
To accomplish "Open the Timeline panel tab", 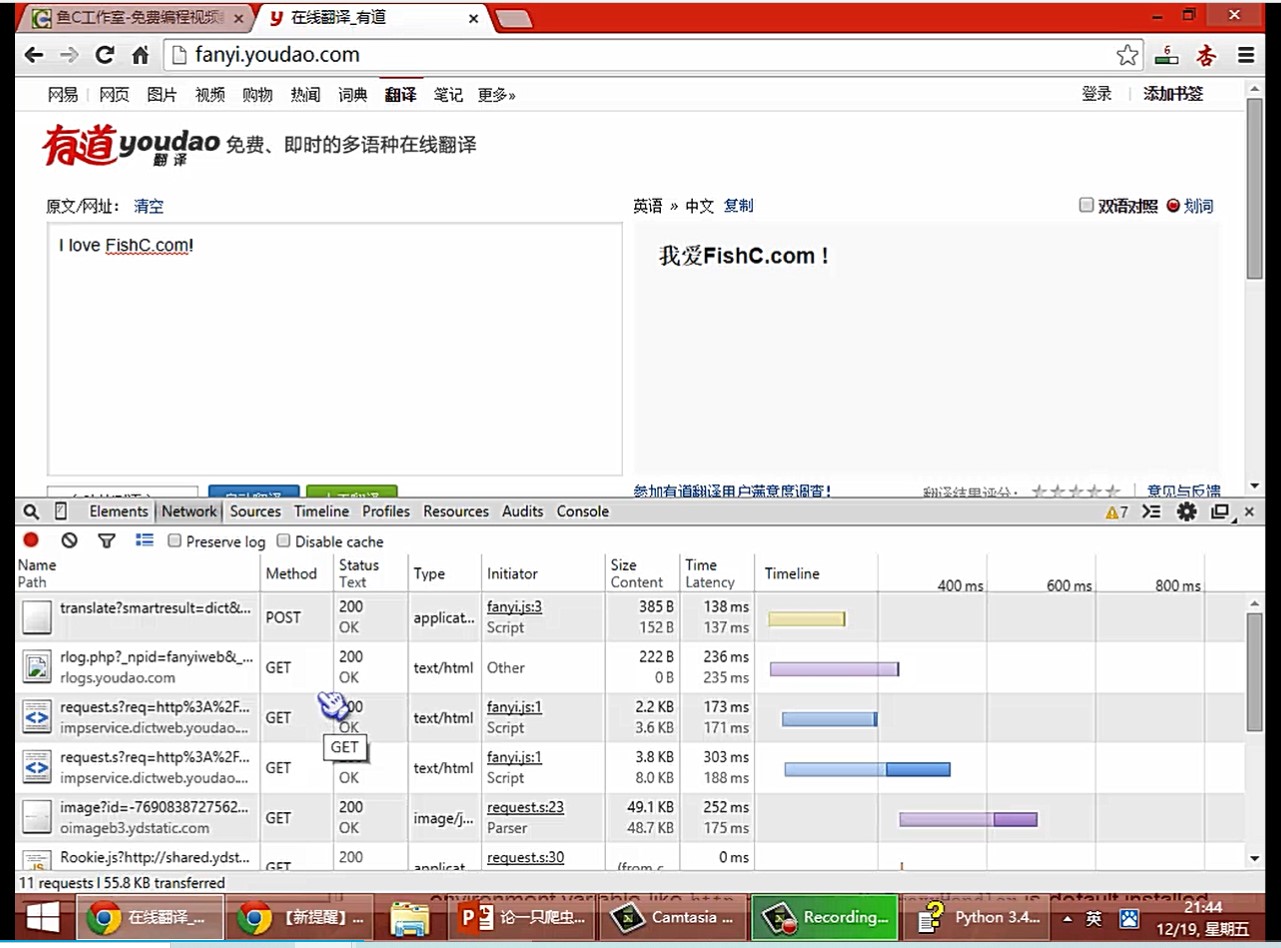I will 321,511.
